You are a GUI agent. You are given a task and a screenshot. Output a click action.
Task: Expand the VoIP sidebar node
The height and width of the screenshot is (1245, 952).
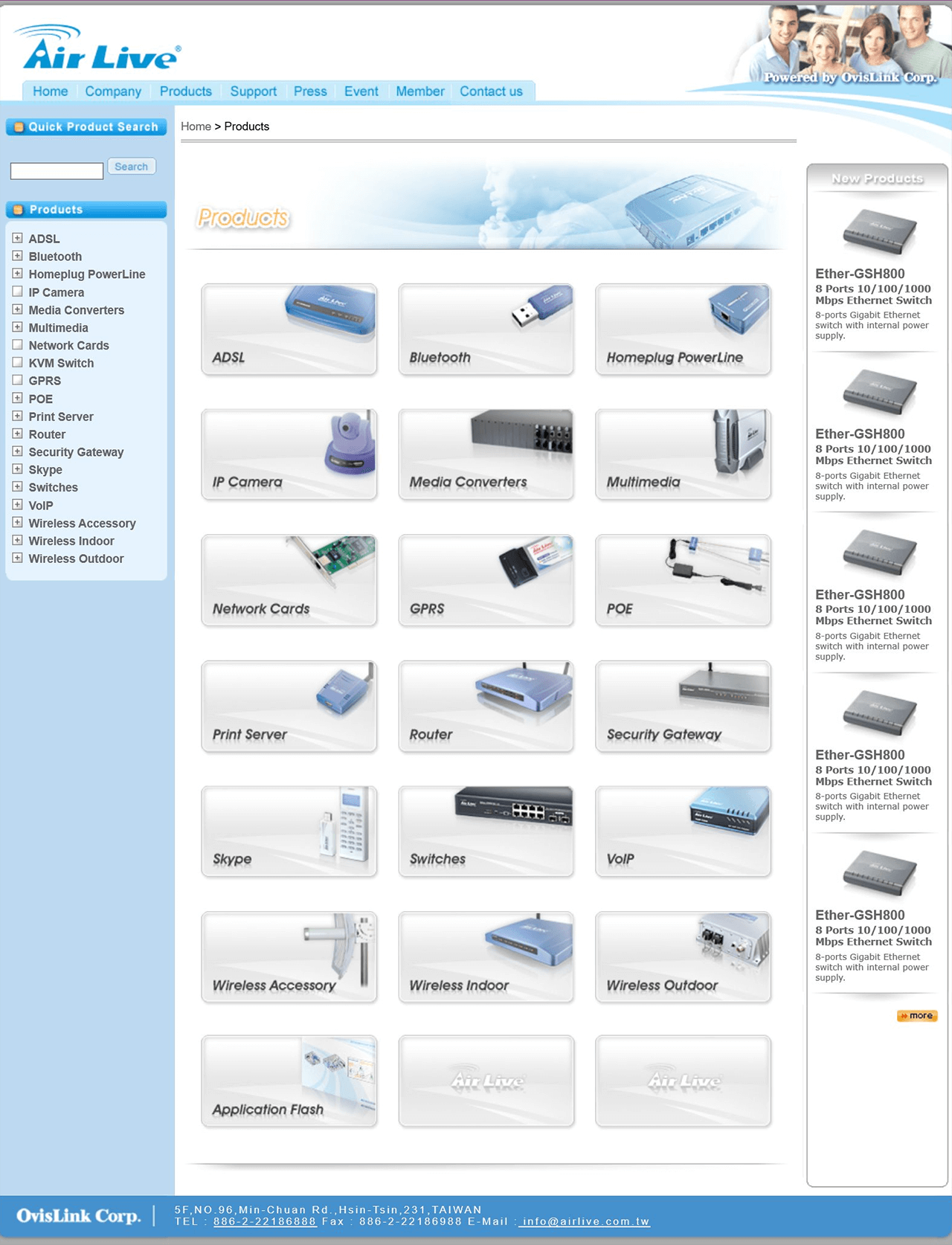[17, 505]
